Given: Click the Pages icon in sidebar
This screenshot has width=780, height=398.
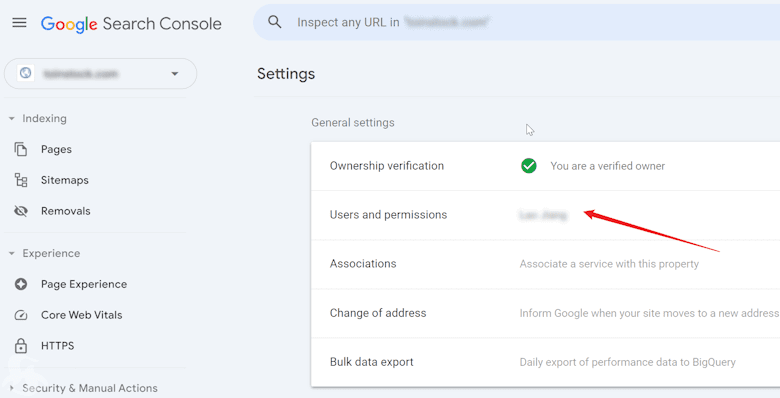Looking at the screenshot, I should tap(21, 149).
